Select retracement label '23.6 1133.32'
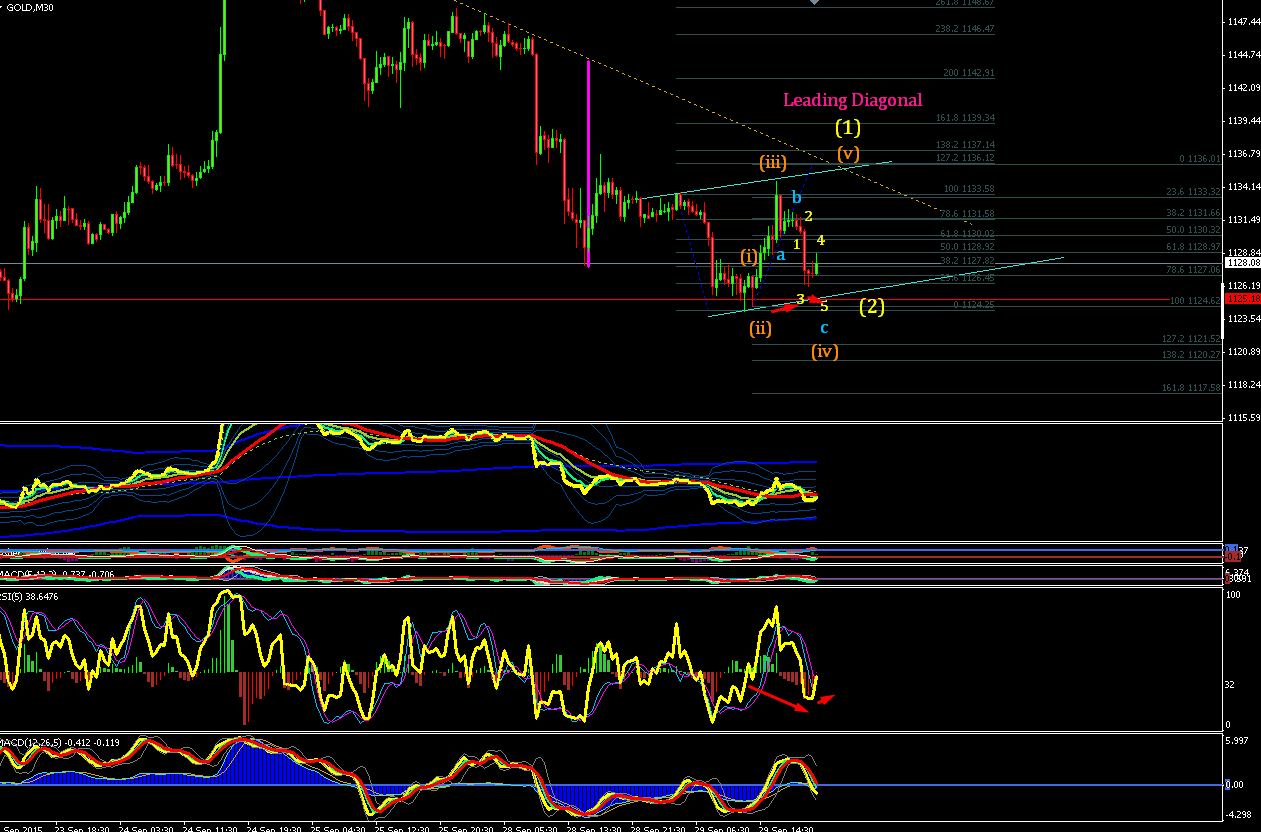 1195,191
